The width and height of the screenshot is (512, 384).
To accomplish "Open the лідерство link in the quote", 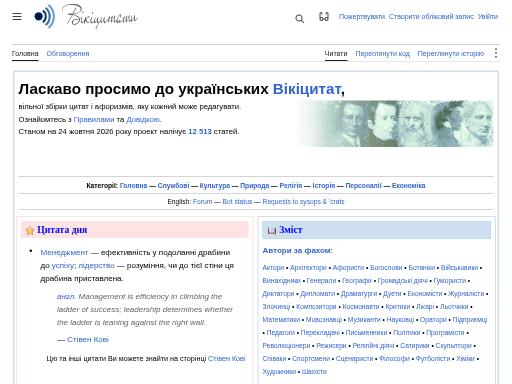I will pyautogui.click(x=96, y=266).
